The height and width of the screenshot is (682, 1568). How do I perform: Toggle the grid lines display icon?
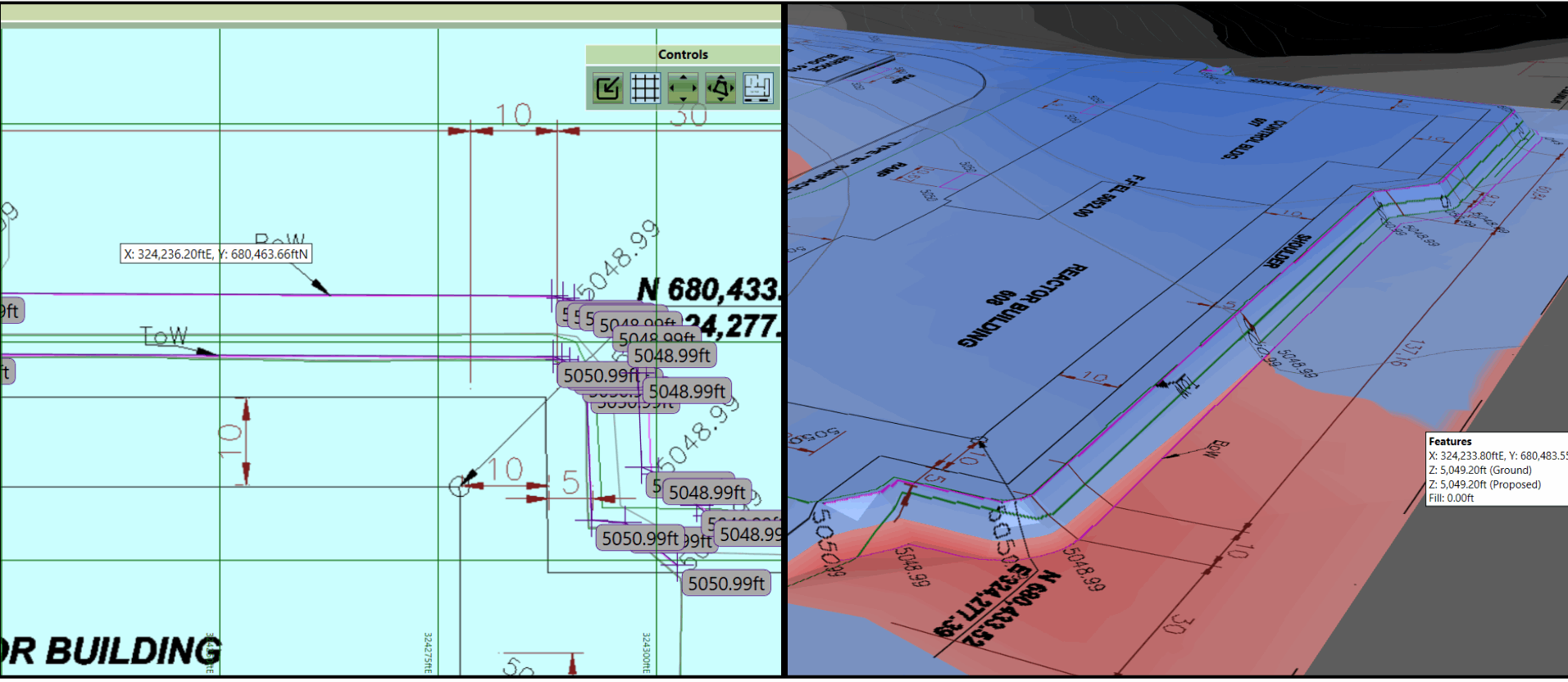tap(645, 88)
